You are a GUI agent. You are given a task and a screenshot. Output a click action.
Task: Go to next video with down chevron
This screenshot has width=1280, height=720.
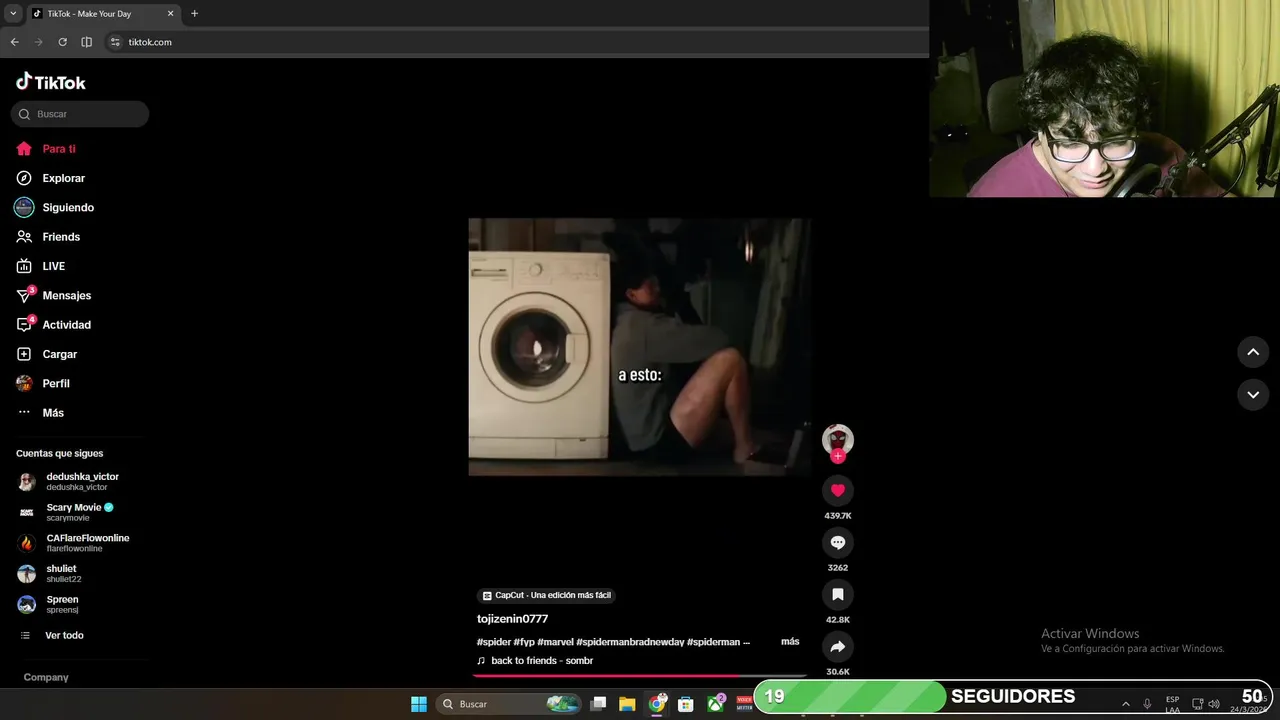pos(1253,394)
